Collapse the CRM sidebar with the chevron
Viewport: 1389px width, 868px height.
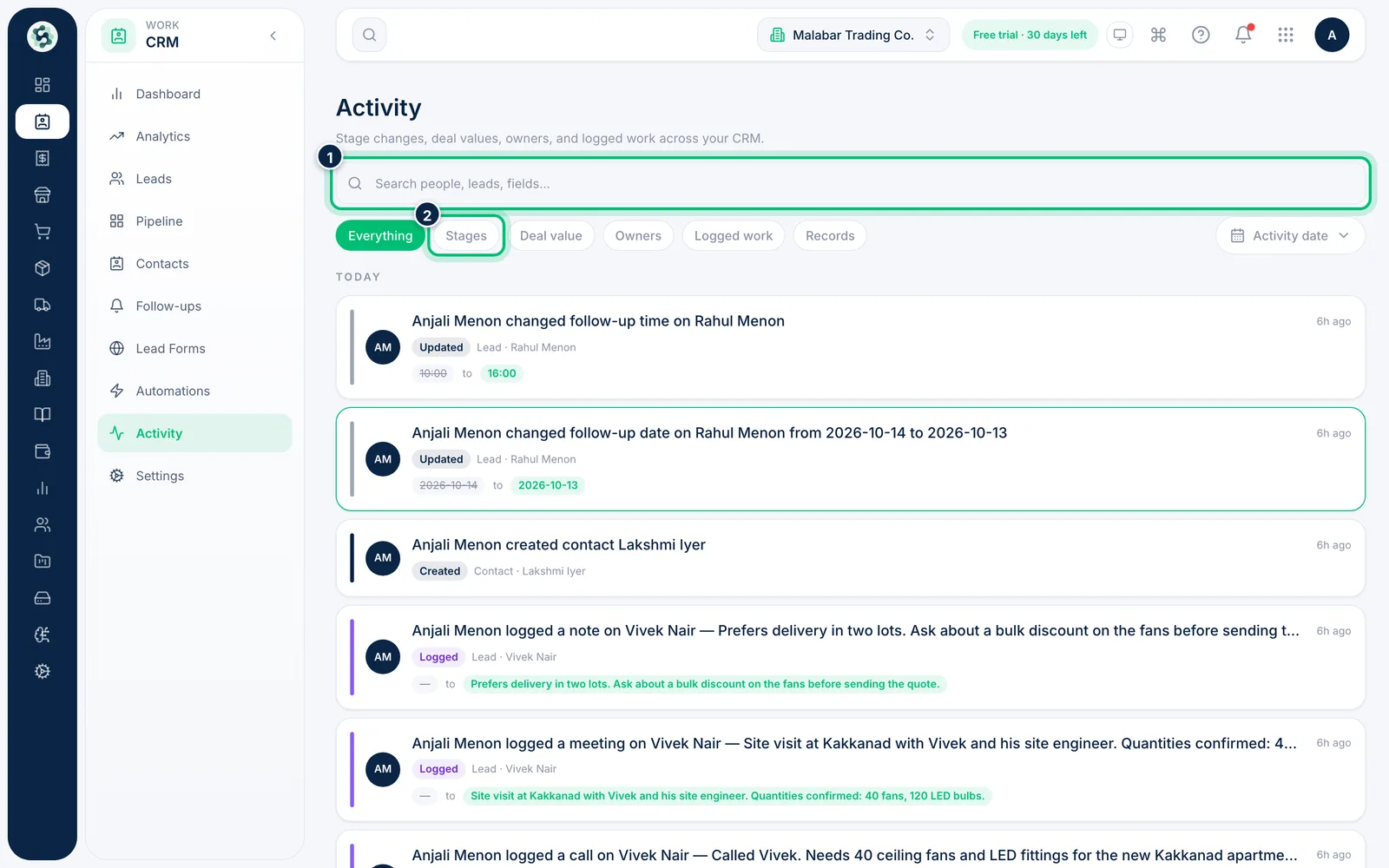coord(273,36)
